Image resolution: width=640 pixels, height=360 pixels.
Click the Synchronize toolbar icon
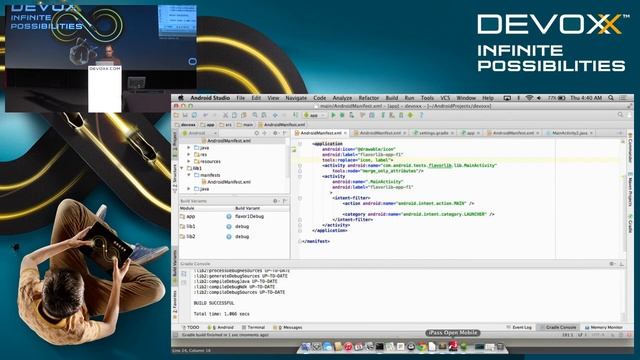pos(194,116)
